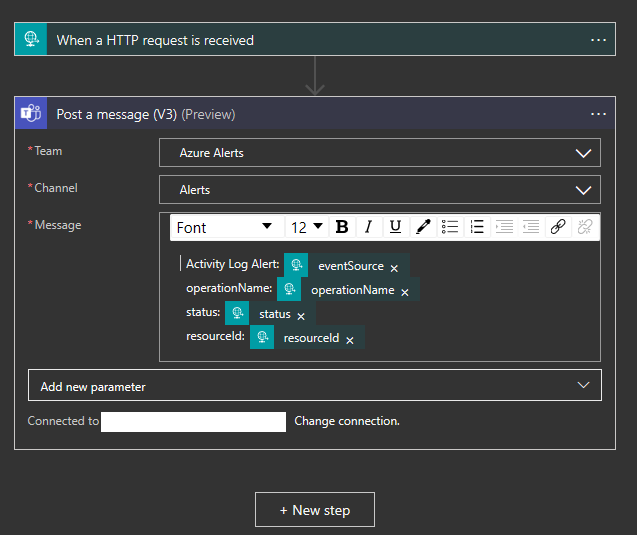This screenshot has width=637, height=535.
Task: Remove the status dynamic token
Action: [301, 316]
